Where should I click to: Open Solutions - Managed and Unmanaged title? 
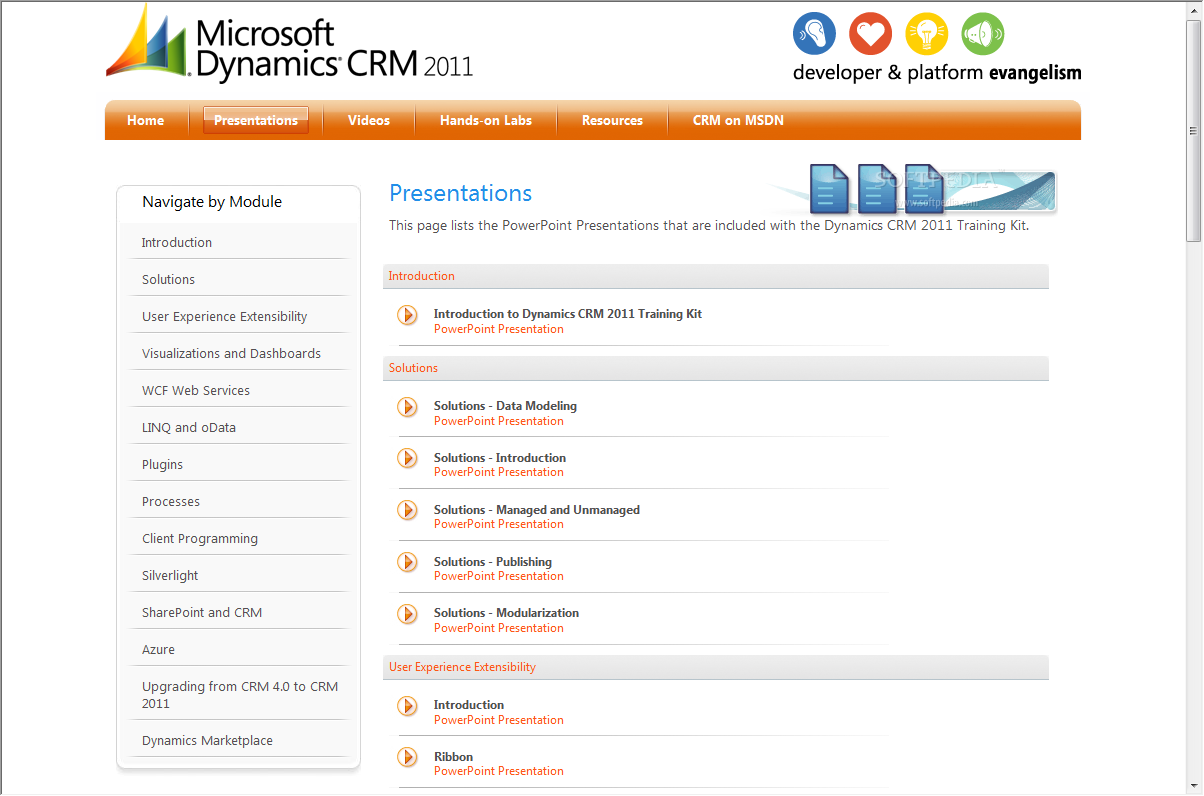pos(537,510)
